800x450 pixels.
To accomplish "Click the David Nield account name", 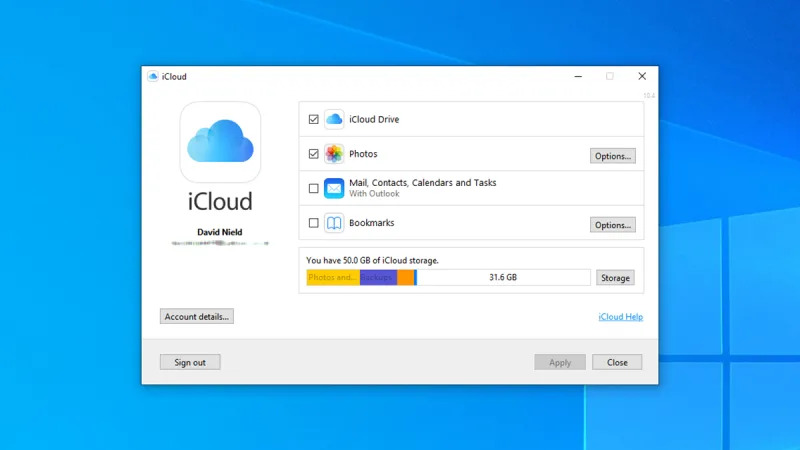I will point(219,232).
